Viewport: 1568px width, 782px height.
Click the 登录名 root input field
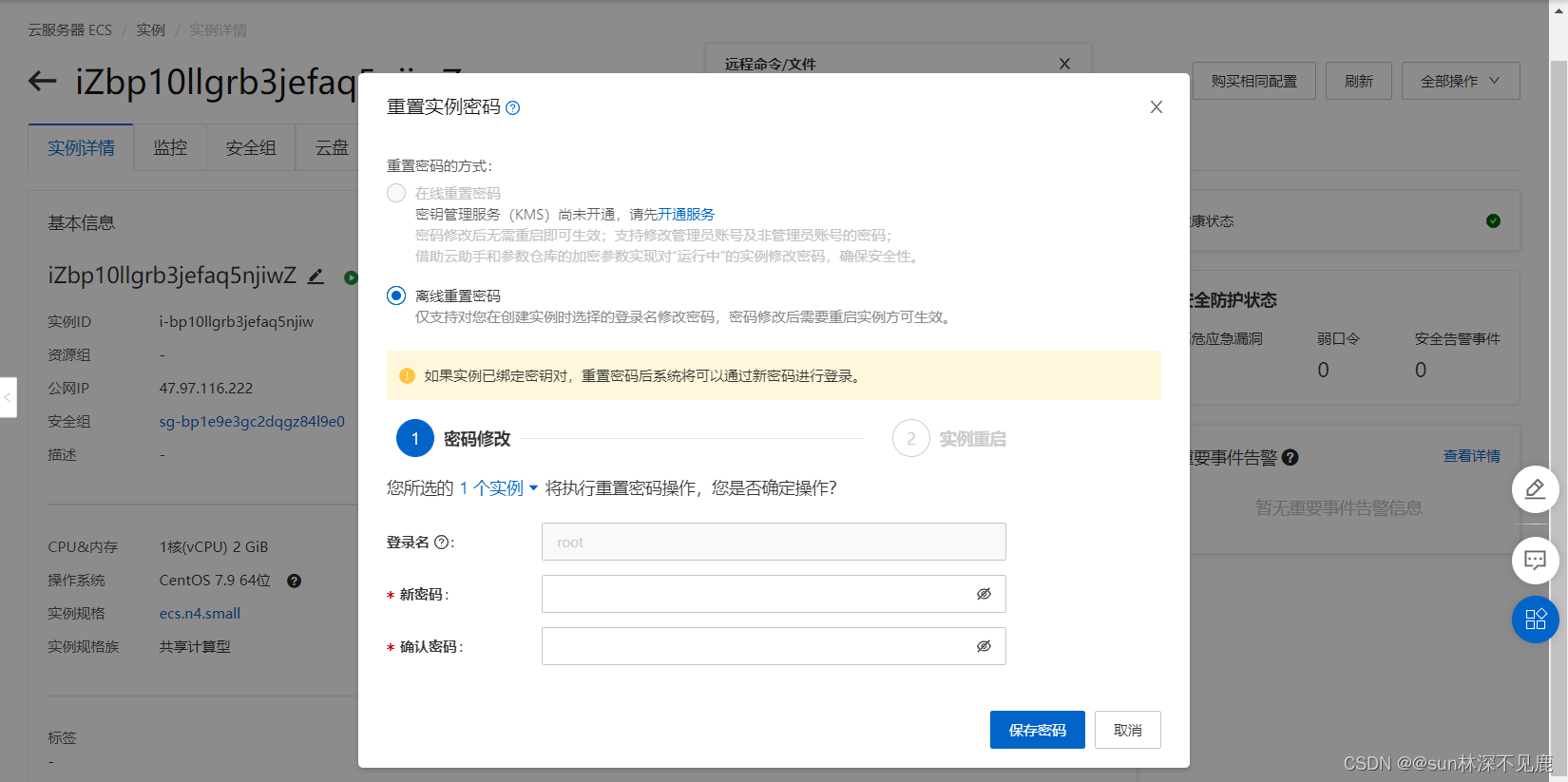pos(774,542)
